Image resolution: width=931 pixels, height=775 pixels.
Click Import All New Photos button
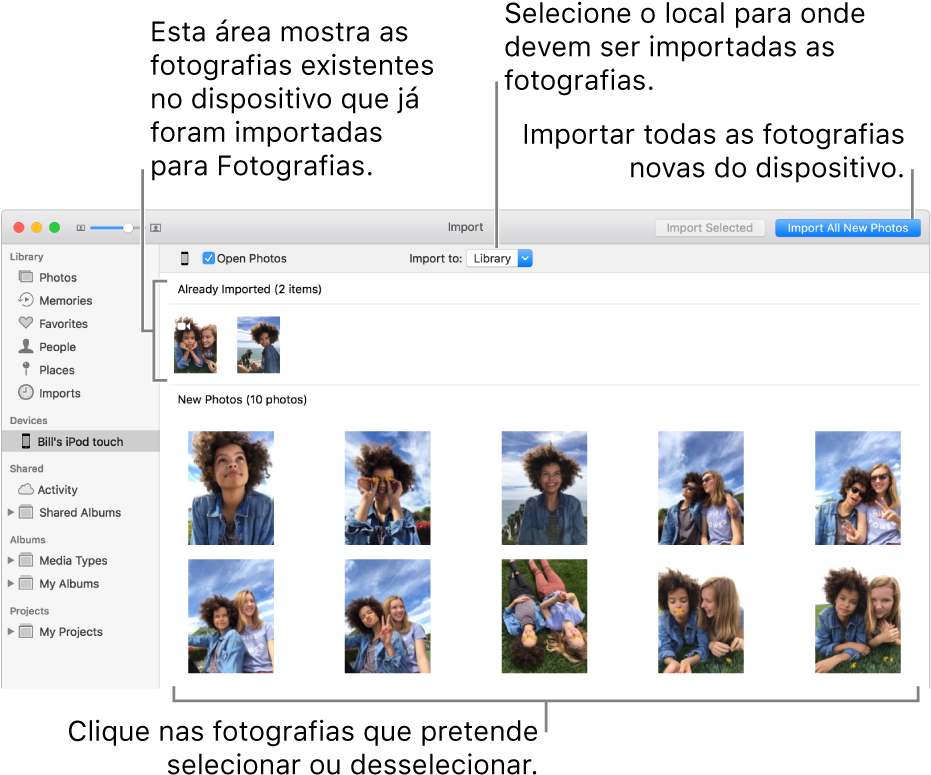(x=847, y=228)
